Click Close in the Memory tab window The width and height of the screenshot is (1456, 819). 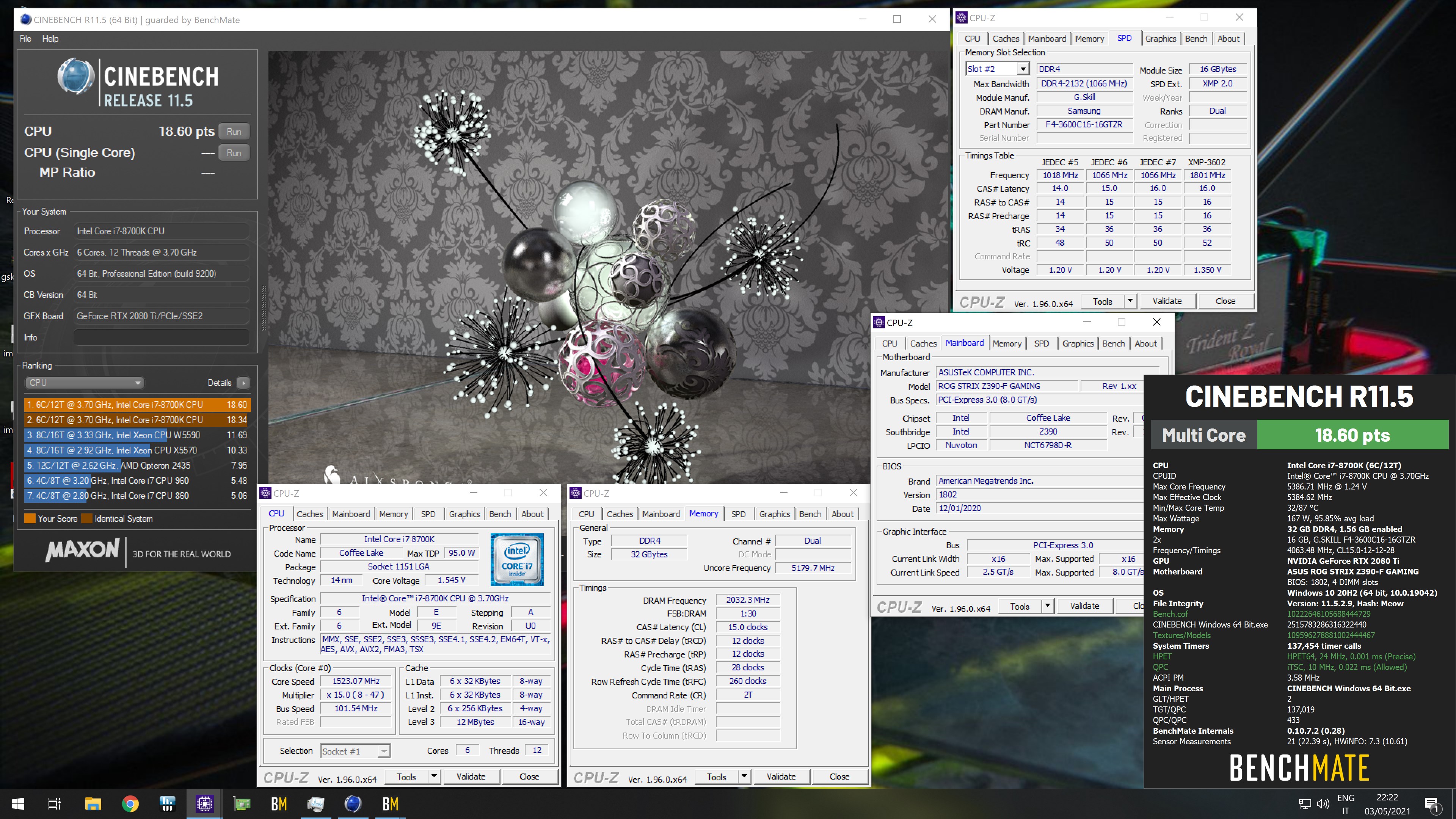pos(839,777)
